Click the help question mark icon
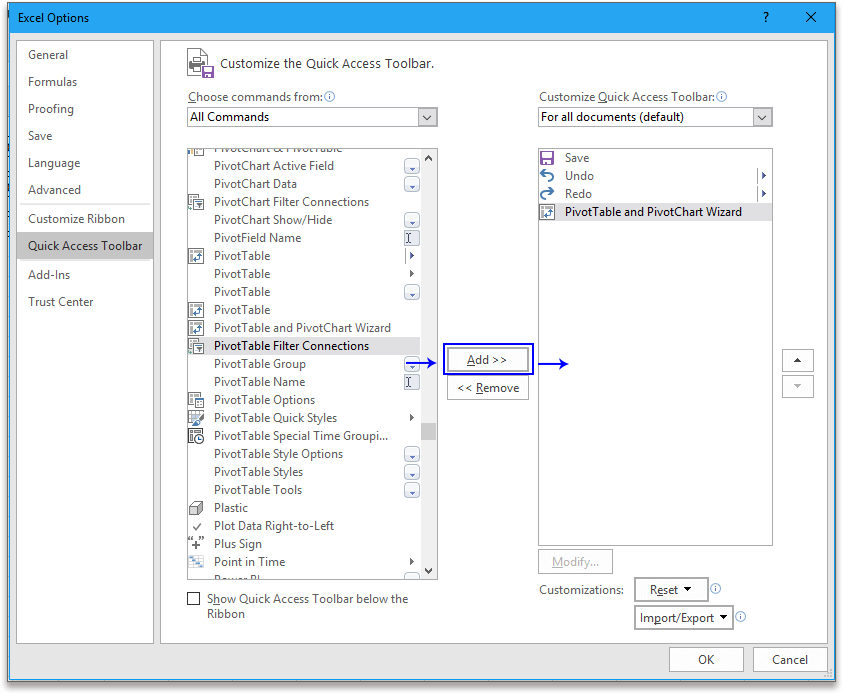The height and width of the screenshot is (694, 843). coord(766,17)
